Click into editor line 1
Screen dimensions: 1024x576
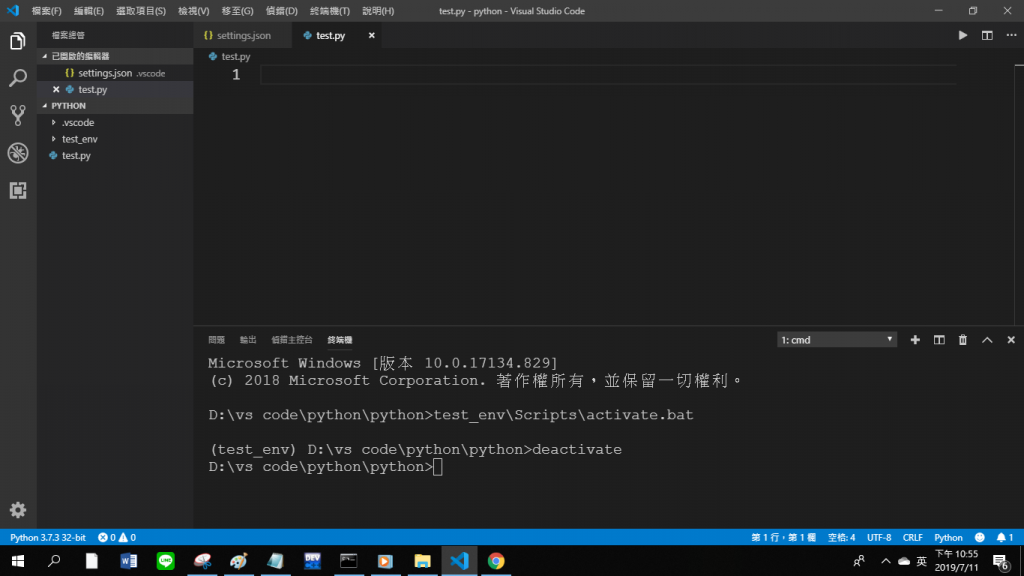pos(607,75)
